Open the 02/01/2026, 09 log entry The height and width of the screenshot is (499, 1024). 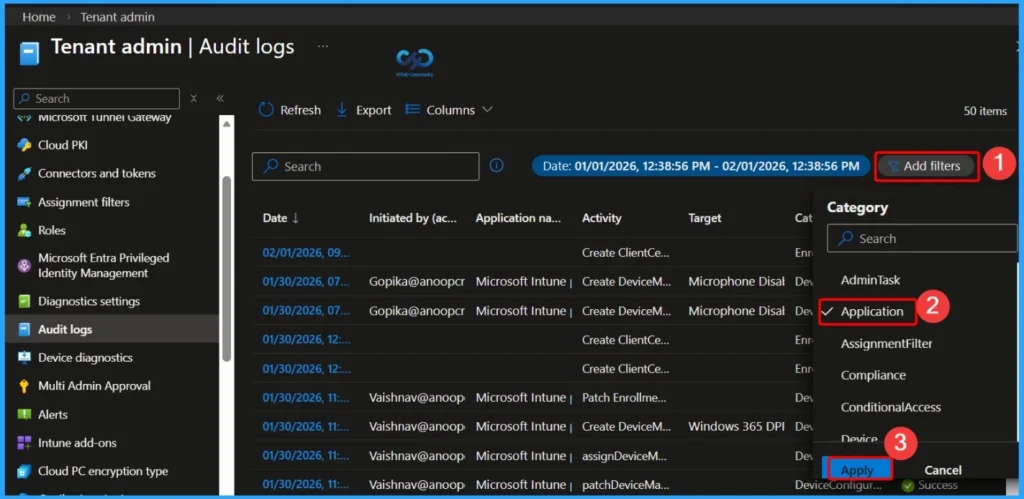[306, 253]
